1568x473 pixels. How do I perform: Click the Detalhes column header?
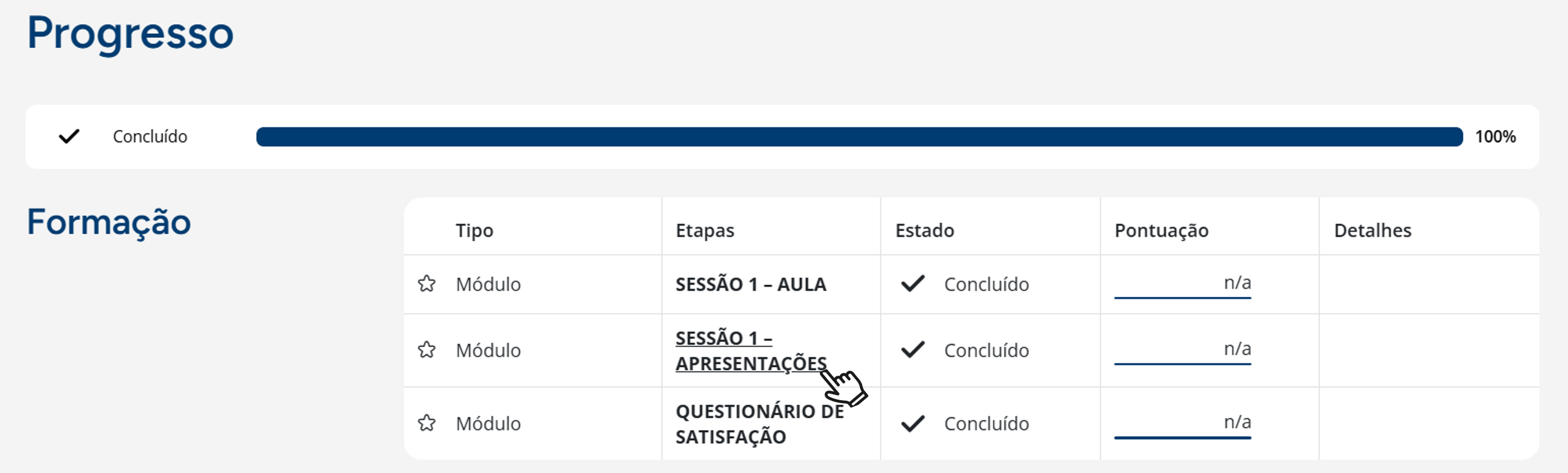(x=1372, y=231)
